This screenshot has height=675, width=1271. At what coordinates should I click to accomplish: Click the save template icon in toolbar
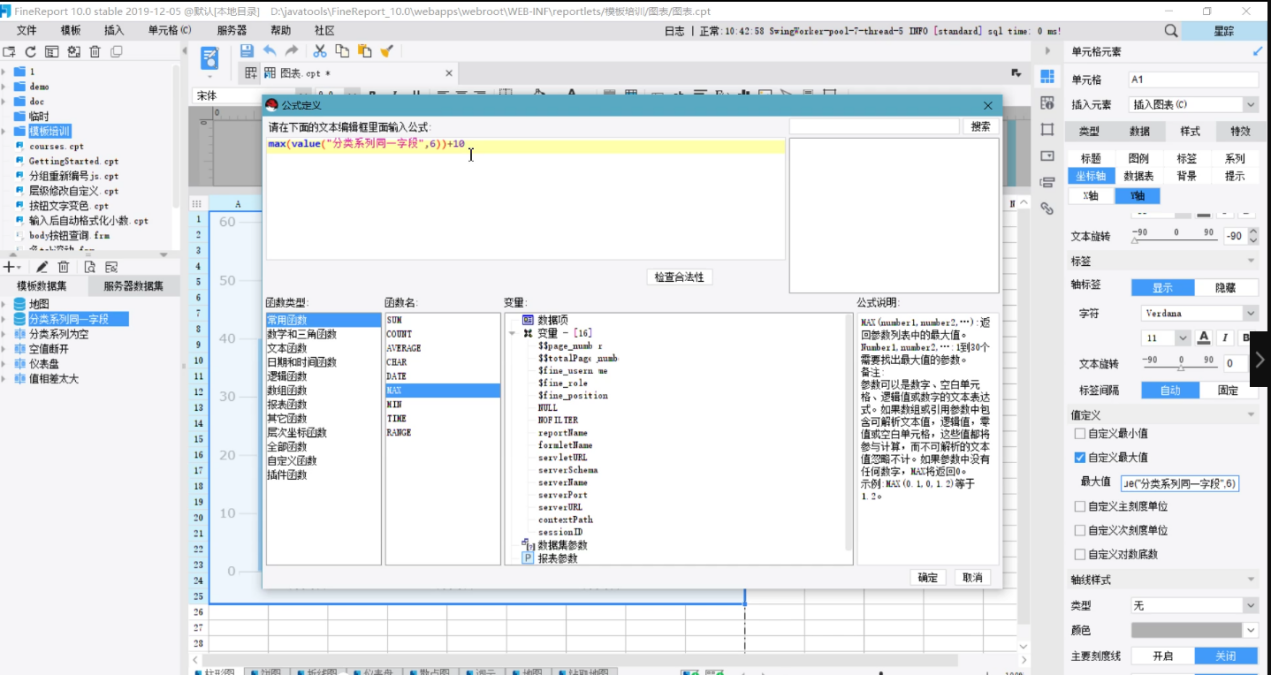click(245, 51)
